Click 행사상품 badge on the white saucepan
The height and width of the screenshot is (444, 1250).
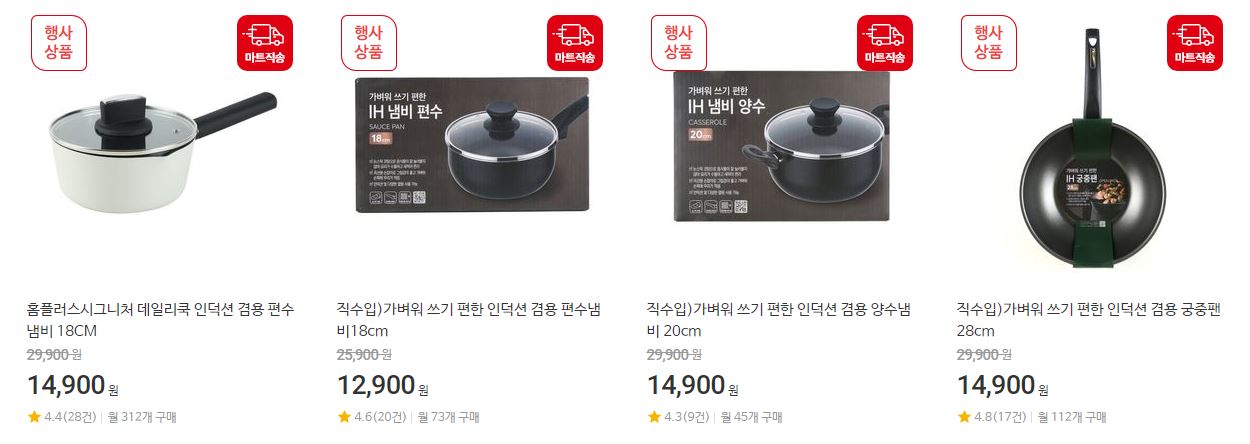(59, 43)
